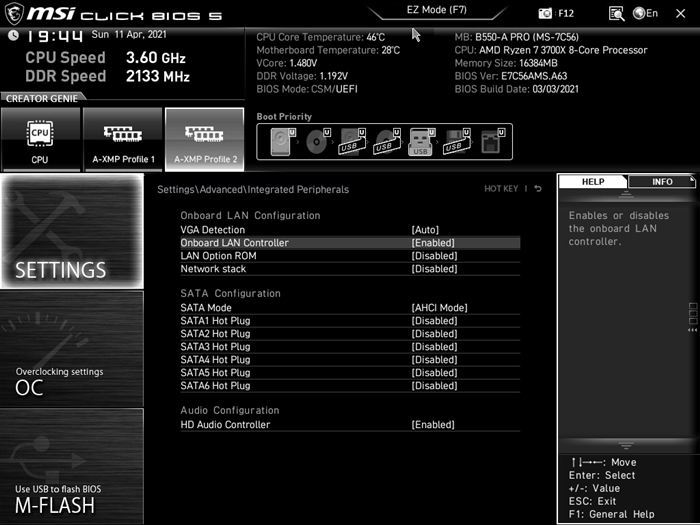Click the DDR Speed 2133 MHz value

158,76
